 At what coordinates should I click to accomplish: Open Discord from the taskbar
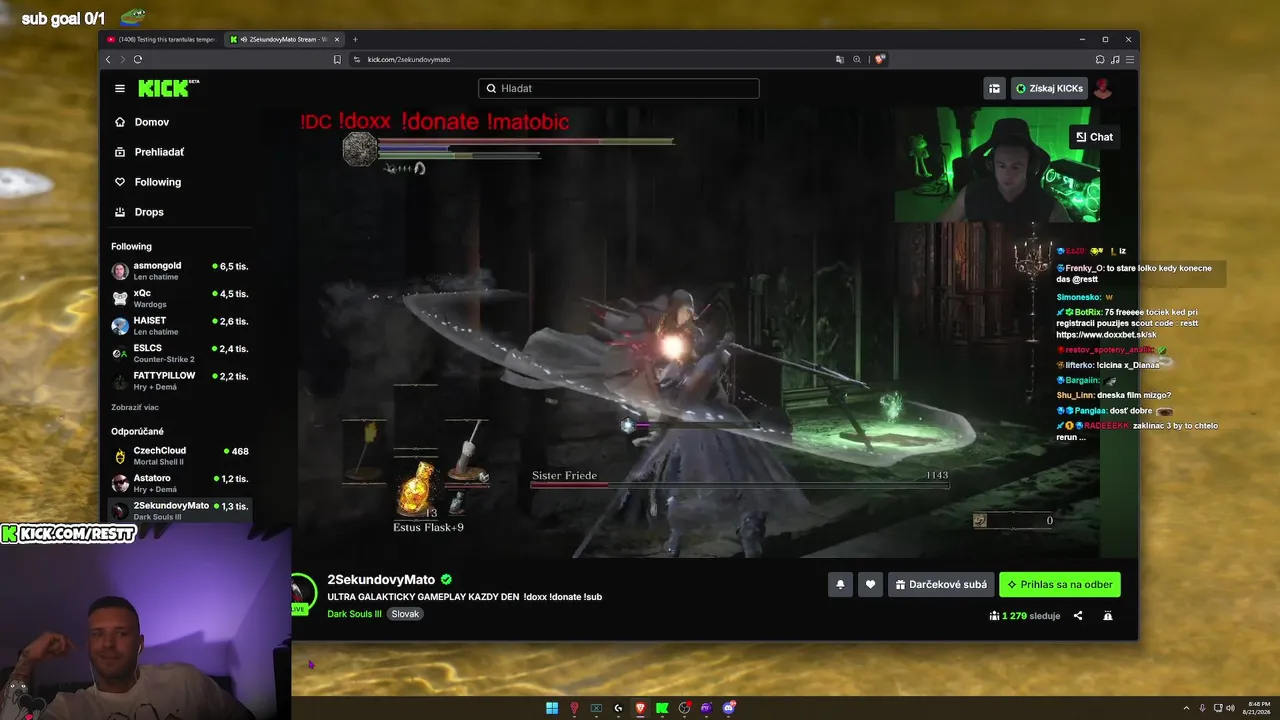(729, 708)
